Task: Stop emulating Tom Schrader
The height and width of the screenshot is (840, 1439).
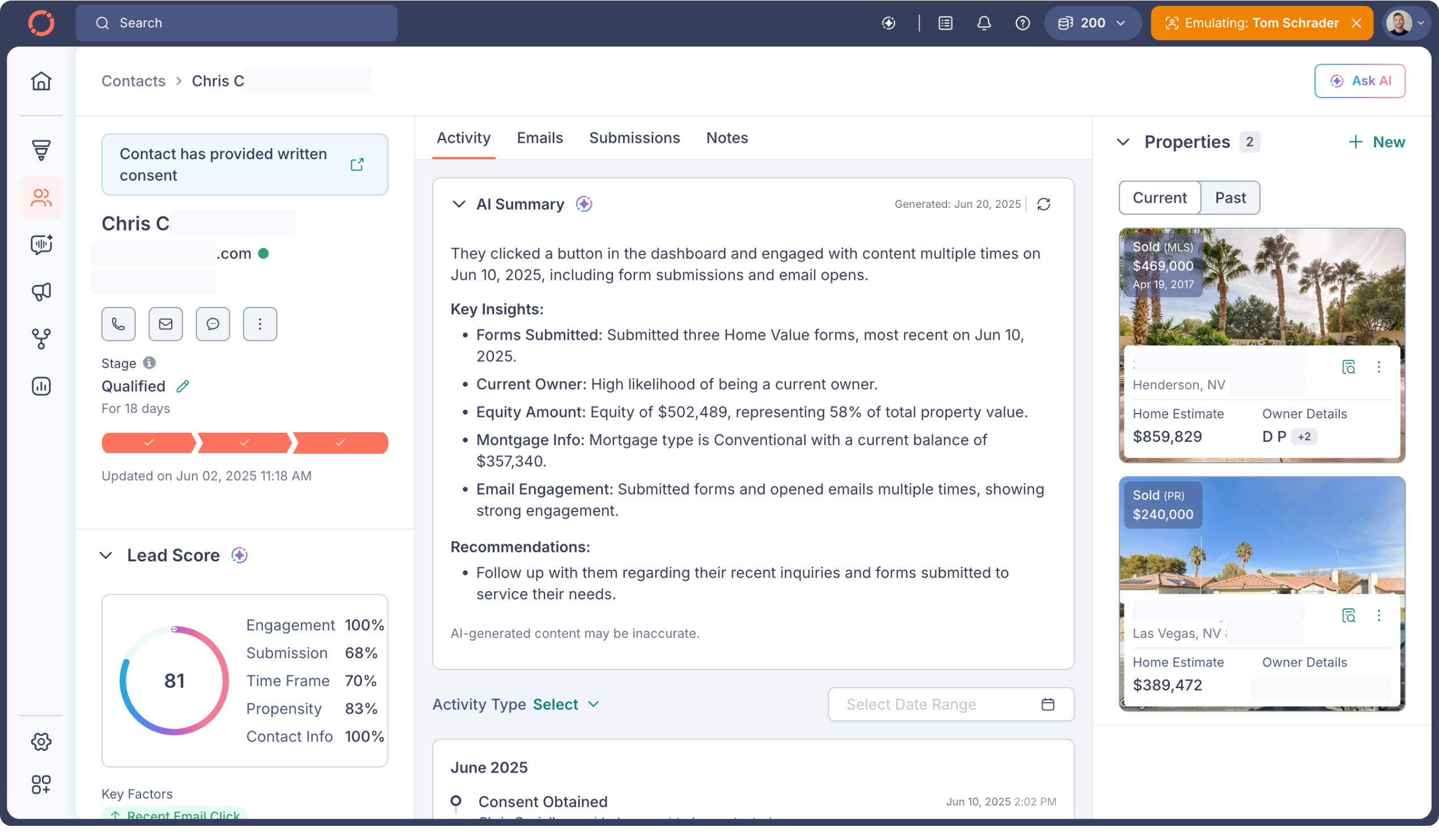Action: [x=1356, y=23]
